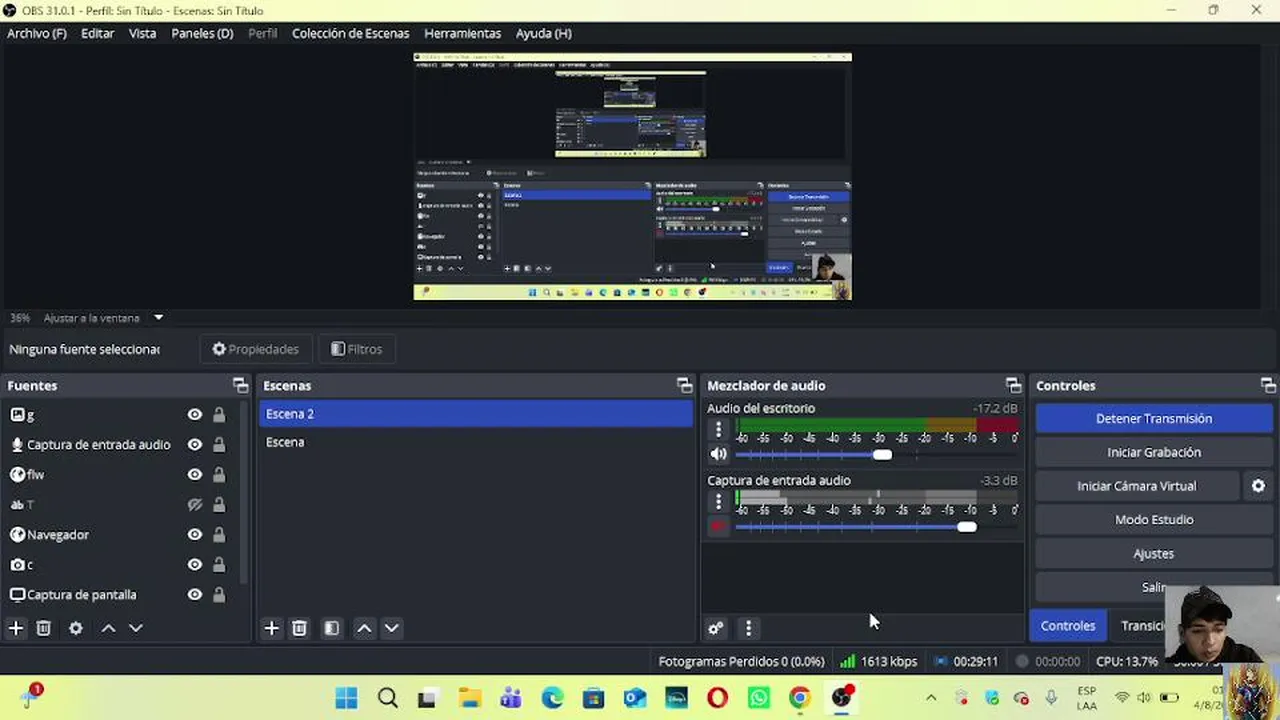Select the Escena scene in Escenas list
Image resolution: width=1280 pixels, height=720 pixels.
tap(475, 442)
